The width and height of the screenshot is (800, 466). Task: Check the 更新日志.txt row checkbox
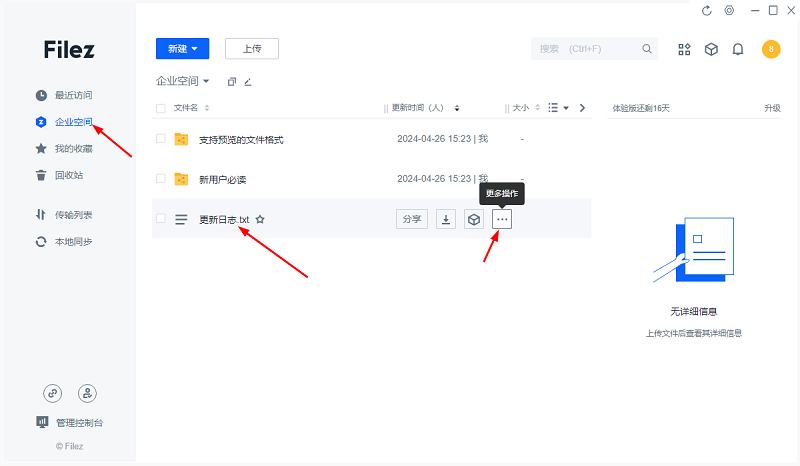[161, 218]
